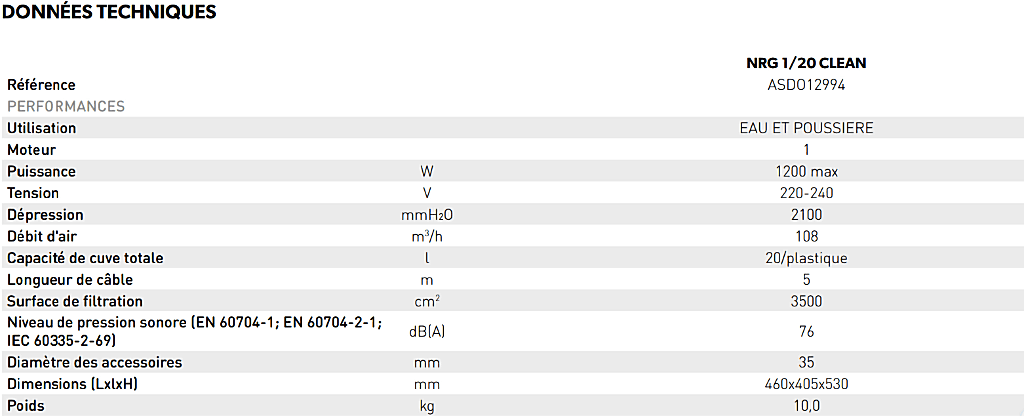The height and width of the screenshot is (416, 1024).
Task: Select the 20/plastique capacity value
Action: point(806,258)
